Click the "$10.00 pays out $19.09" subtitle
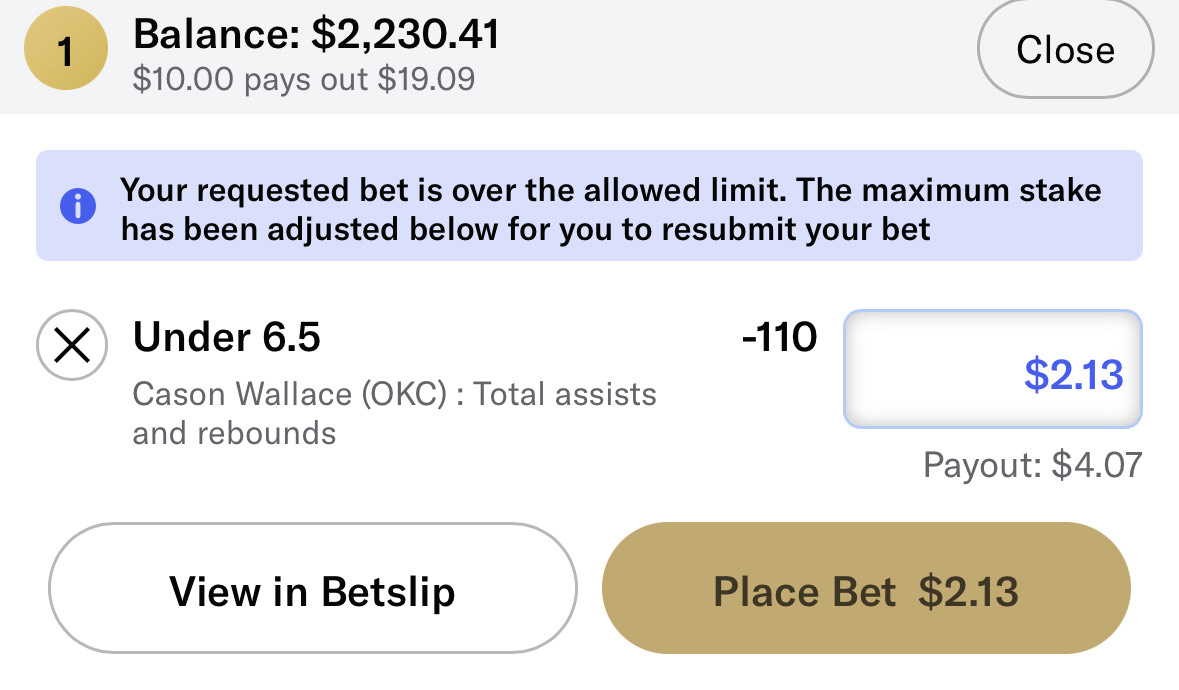 coord(304,80)
